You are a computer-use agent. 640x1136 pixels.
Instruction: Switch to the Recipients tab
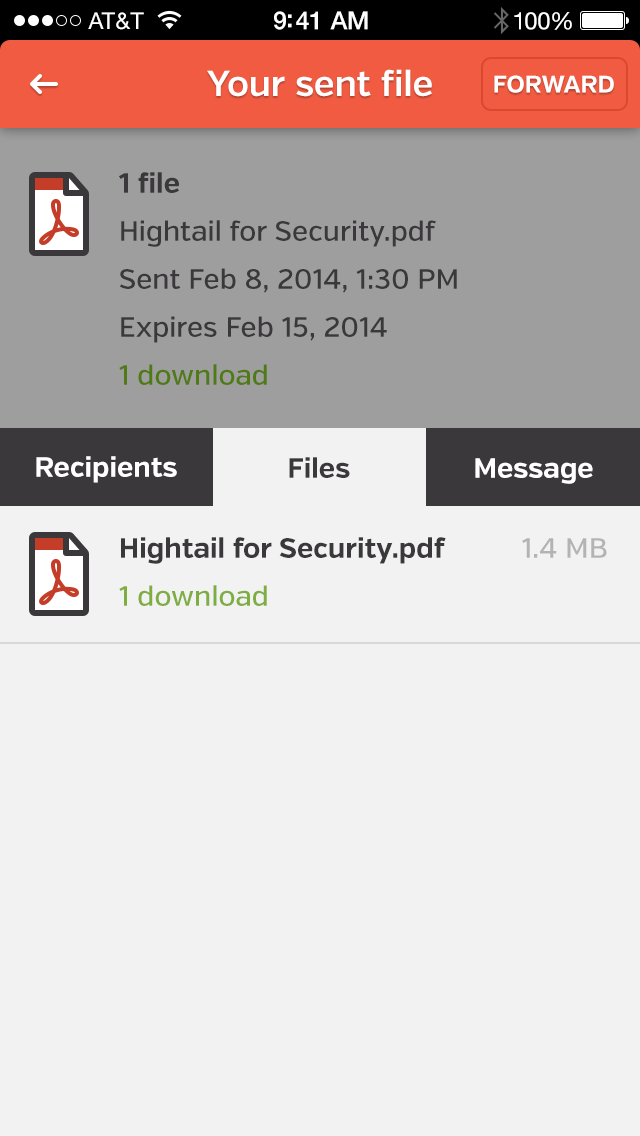pyautogui.click(x=106, y=468)
